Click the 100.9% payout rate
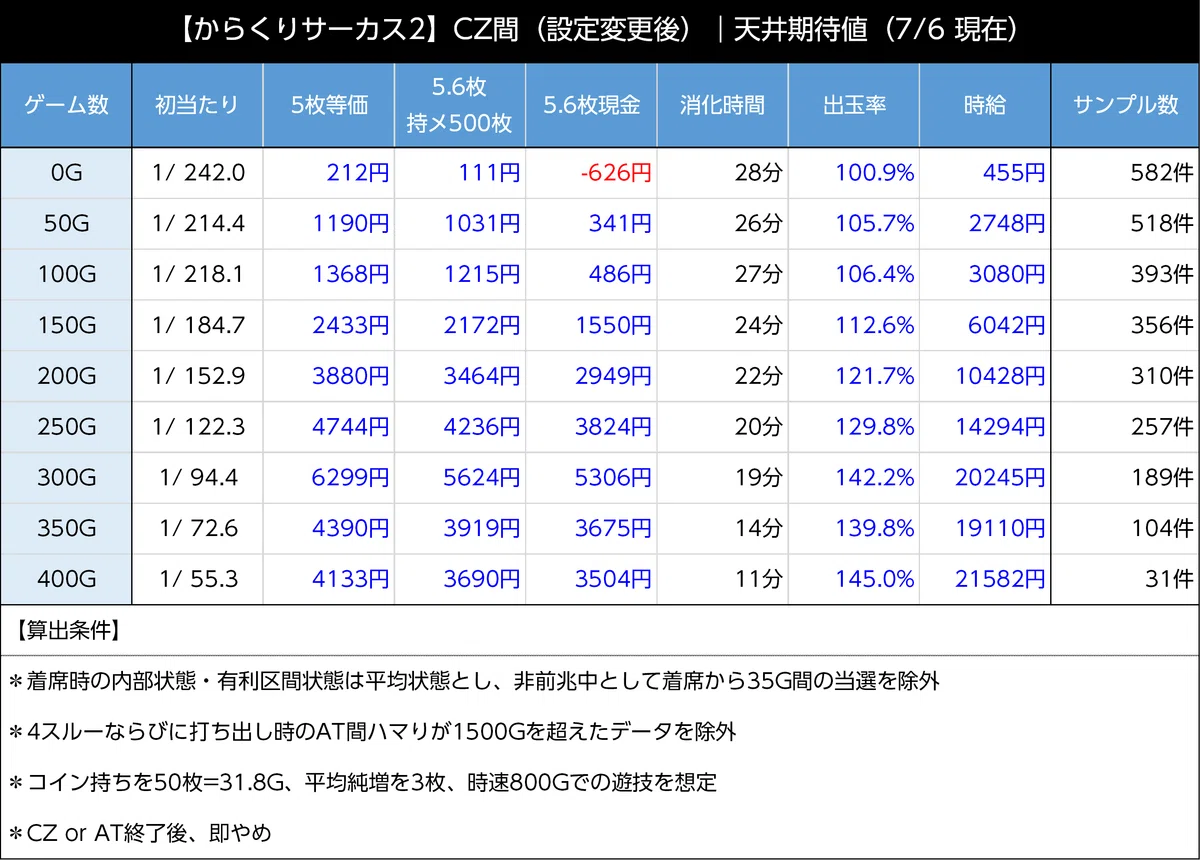 coord(875,173)
